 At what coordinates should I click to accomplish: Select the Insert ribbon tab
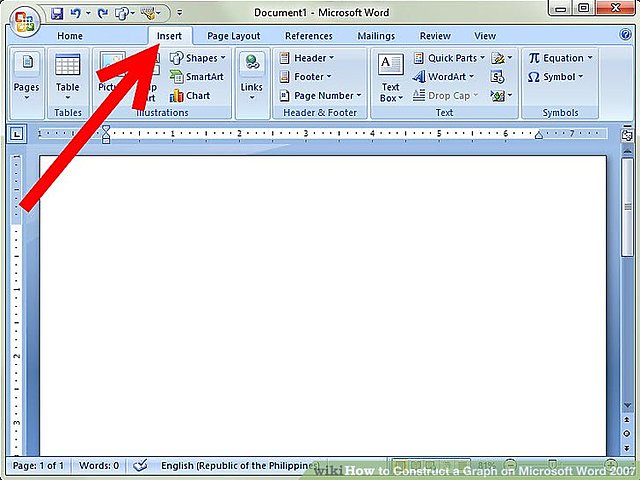[169, 36]
